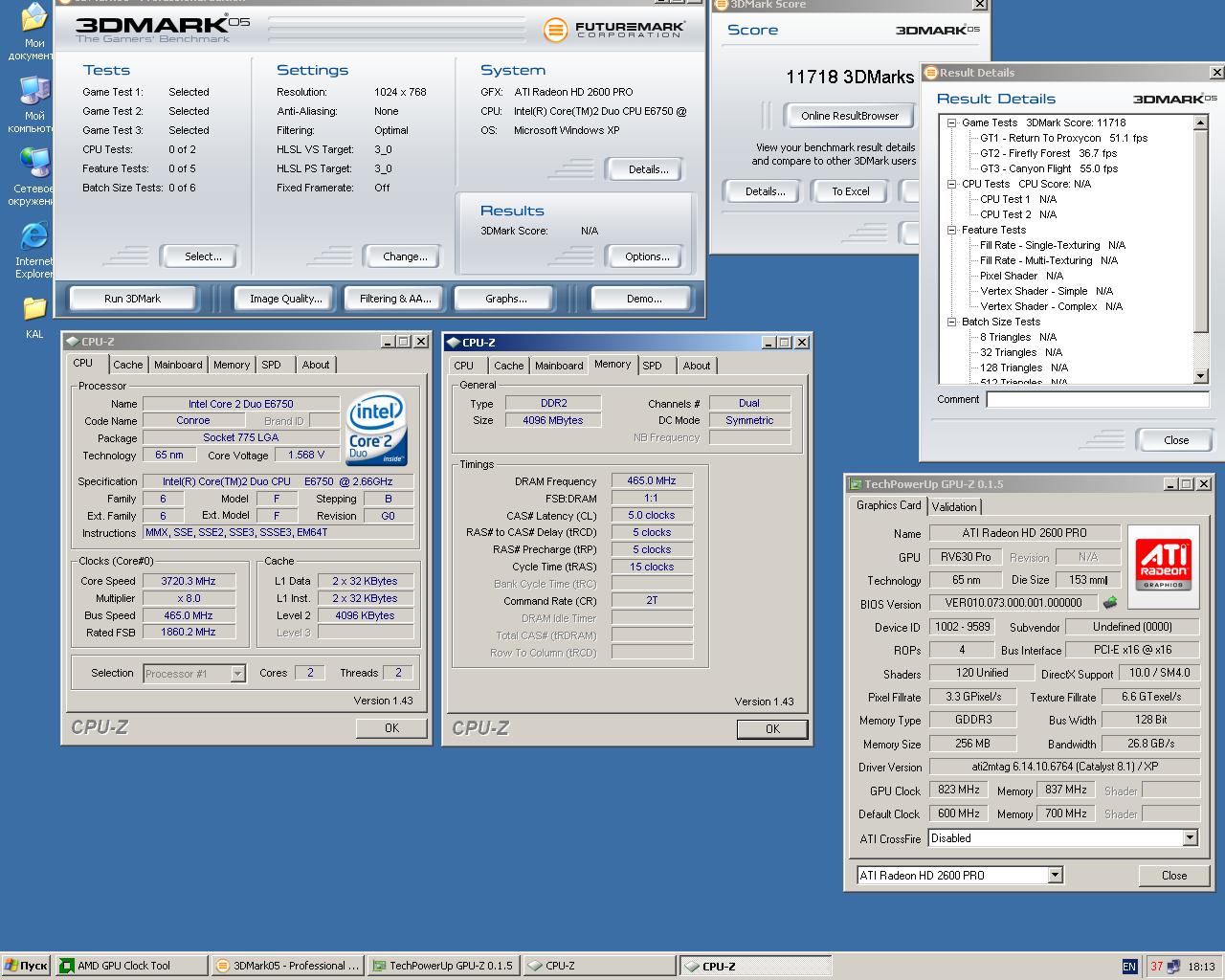1225x980 pixels.
Task: Collapse the CPU Tests tree node
Action: (952, 184)
